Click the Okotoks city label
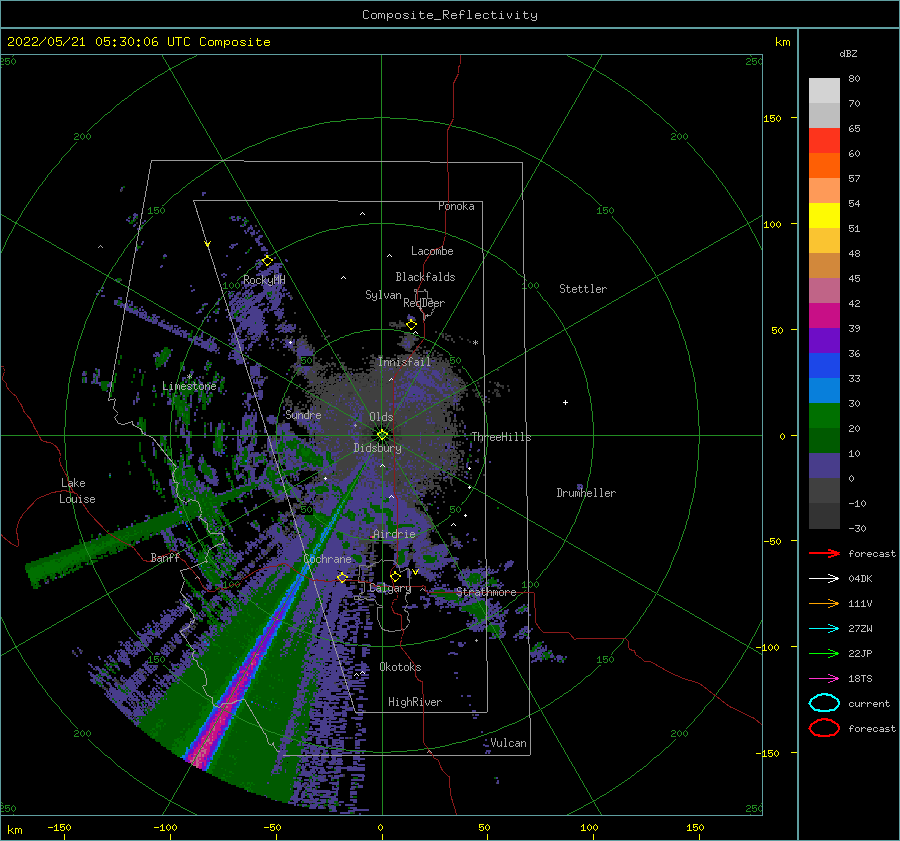 pos(400,667)
